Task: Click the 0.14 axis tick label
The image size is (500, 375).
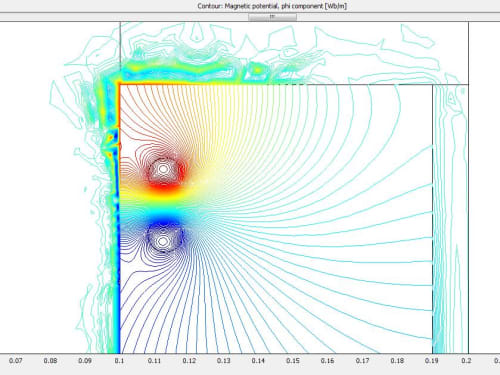Action: coord(258,361)
